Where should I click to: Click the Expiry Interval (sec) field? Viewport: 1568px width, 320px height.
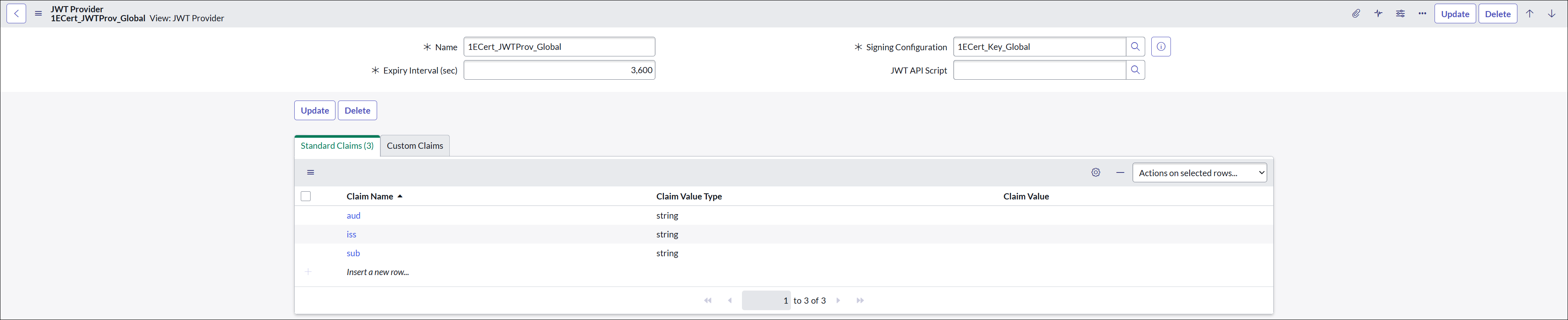tap(559, 70)
